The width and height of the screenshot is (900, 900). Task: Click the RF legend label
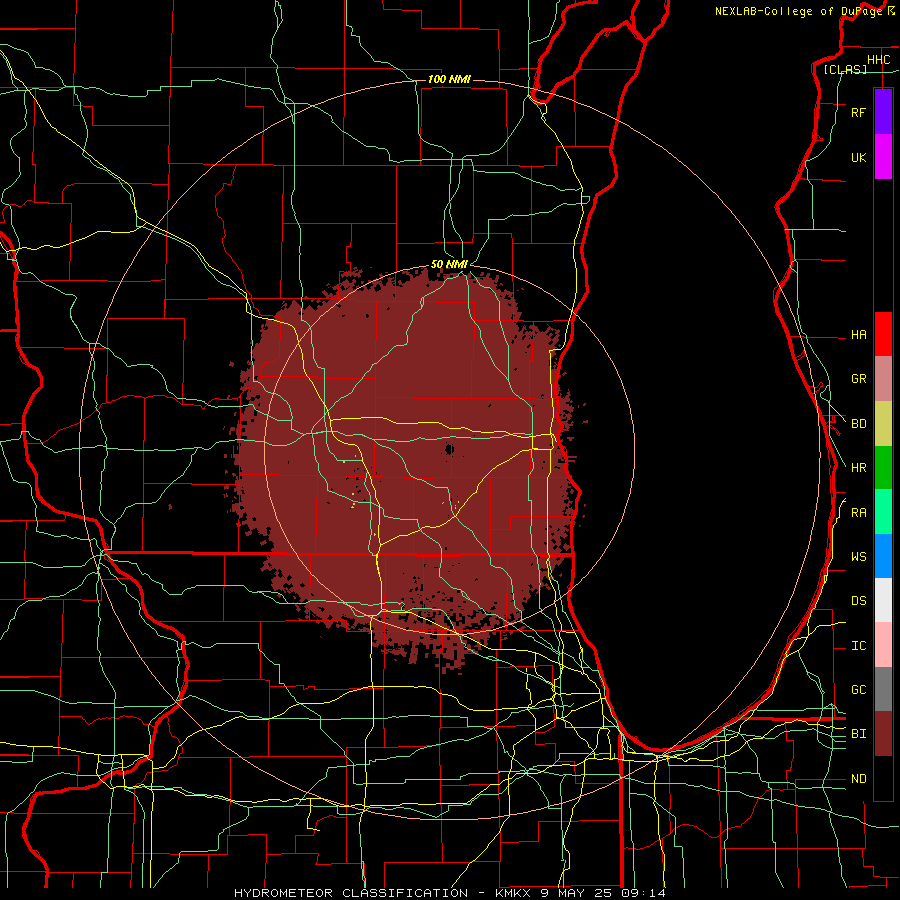858,113
